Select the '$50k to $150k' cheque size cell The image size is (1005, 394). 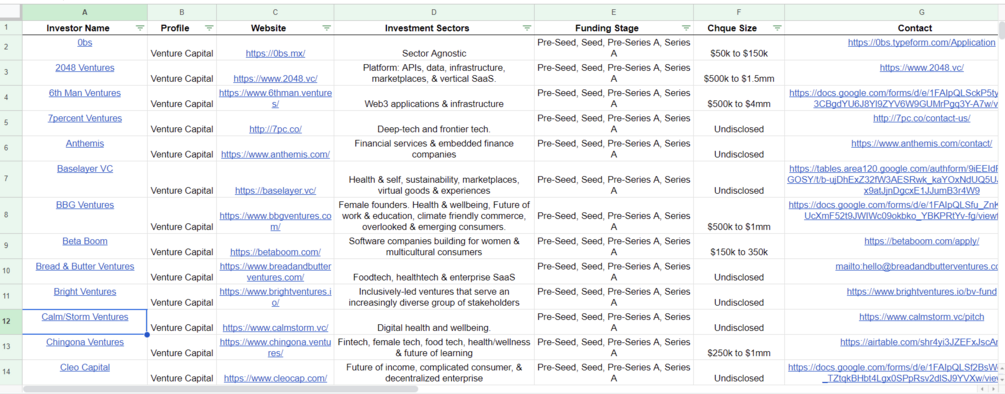(x=739, y=48)
